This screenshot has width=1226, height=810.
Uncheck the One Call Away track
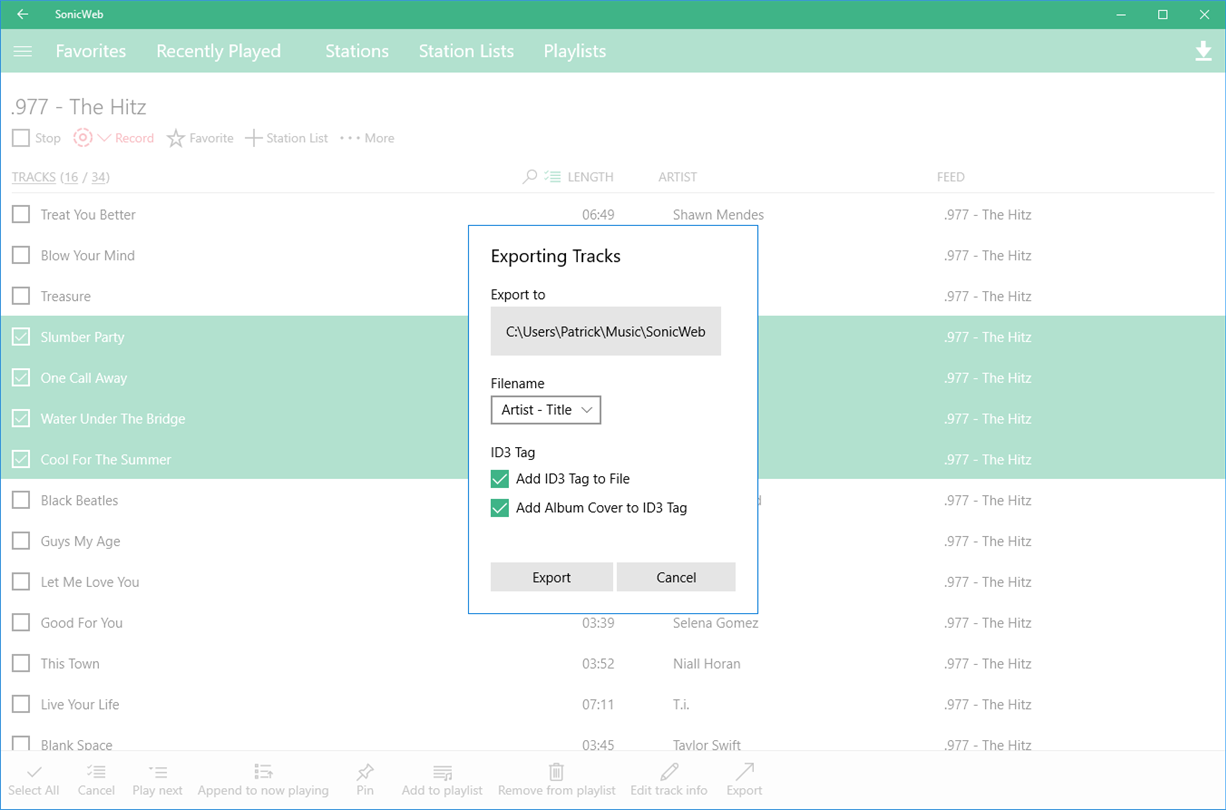coord(21,378)
